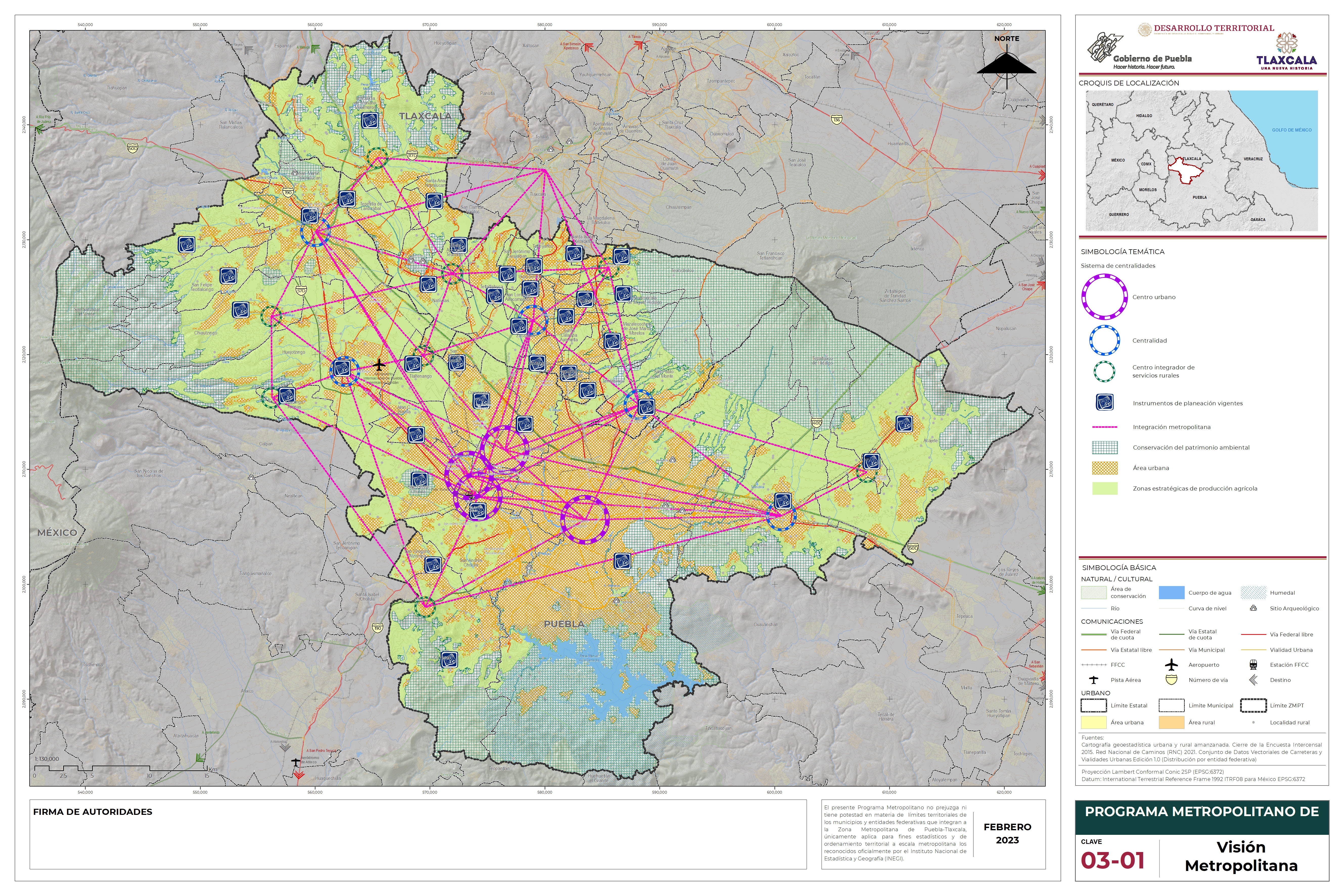Click the Límite Municipal box symbol
This screenshot has height=896, width=1344.
(1171, 705)
